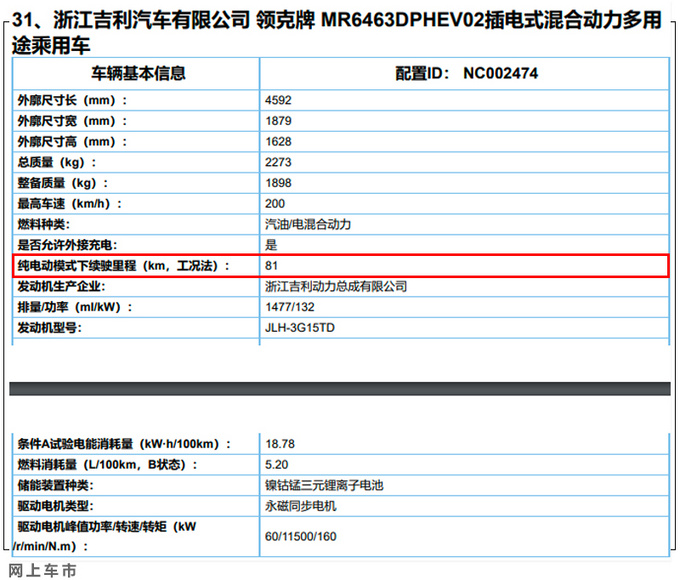The width and height of the screenshot is (680, 580).
Task: Click the label '是否允许外接充电'
Action: (x=67, y=245)
